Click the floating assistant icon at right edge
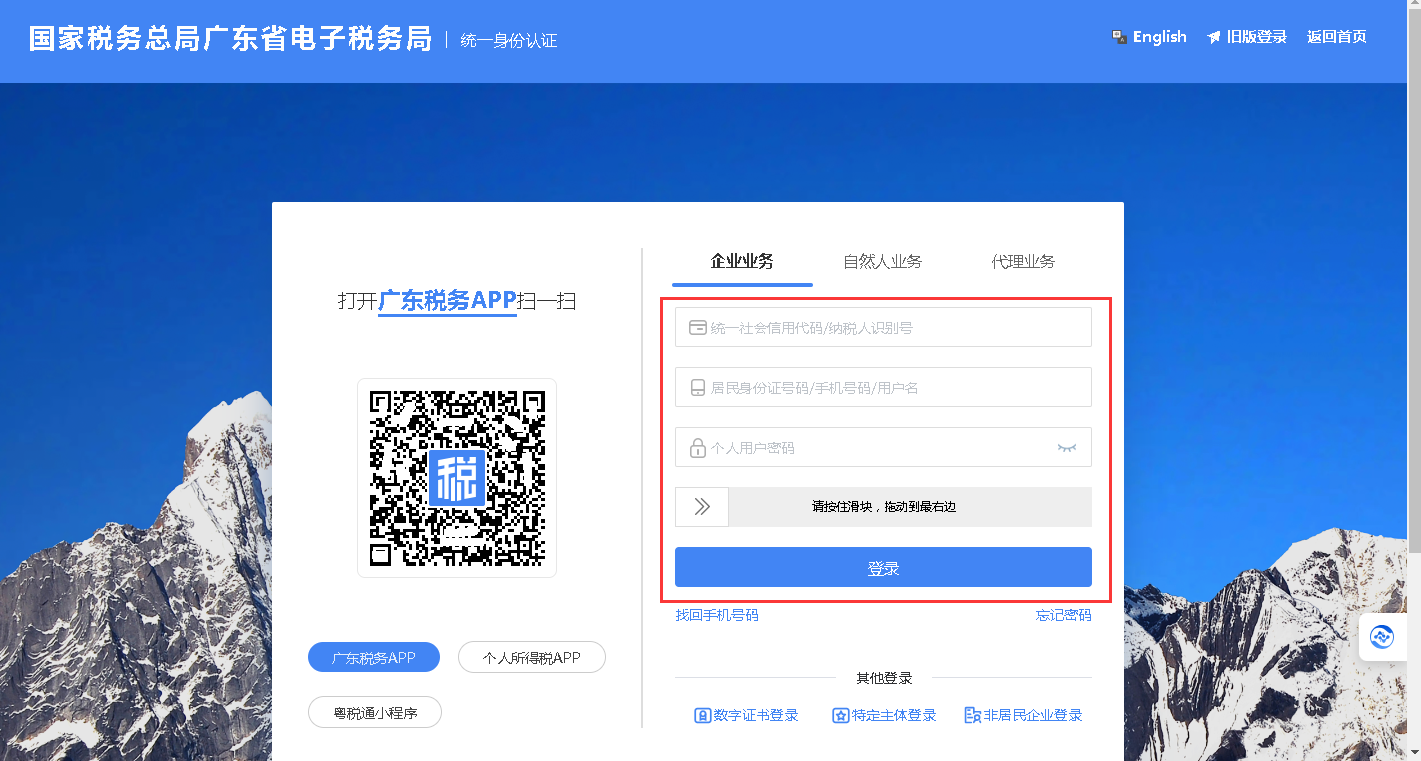1421x761 pixels. [1382, 636]
